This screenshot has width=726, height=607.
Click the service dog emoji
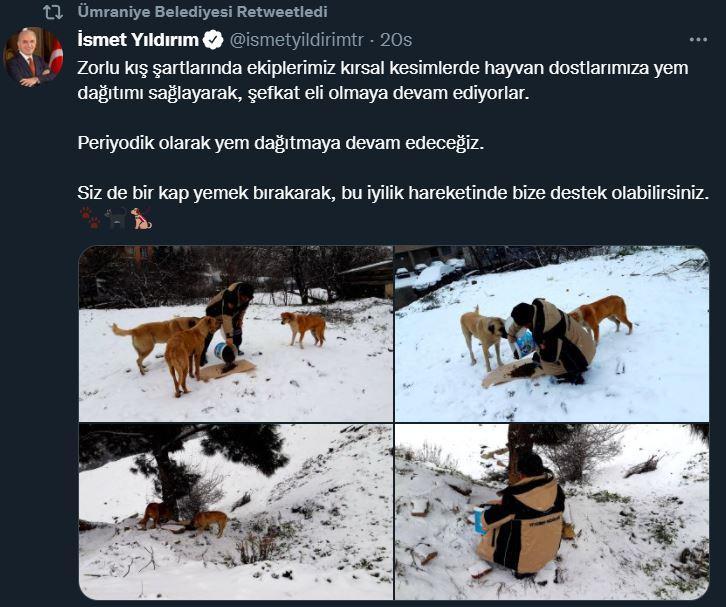tap(141, 219)
